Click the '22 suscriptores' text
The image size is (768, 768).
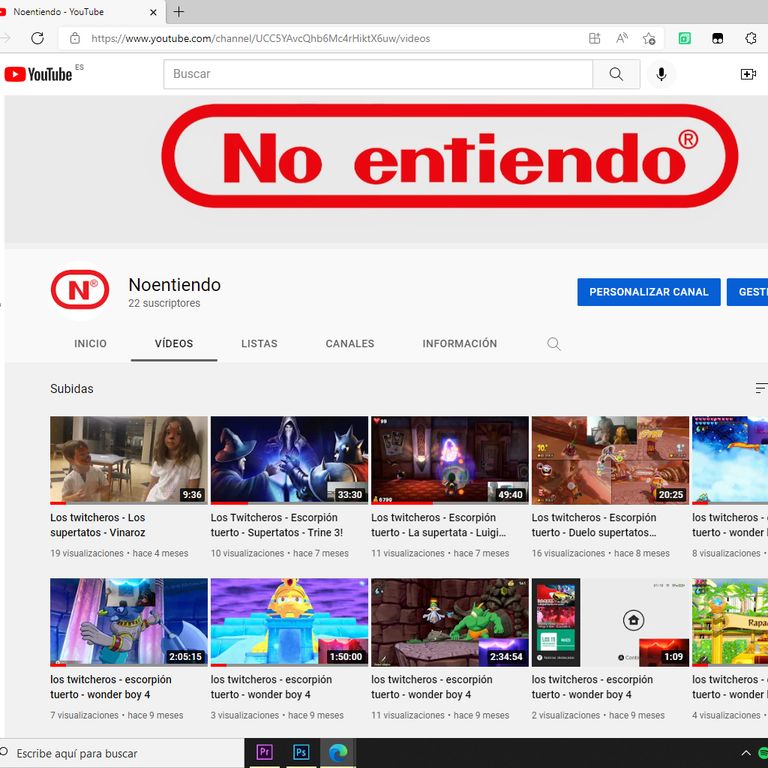click(164, 303)
